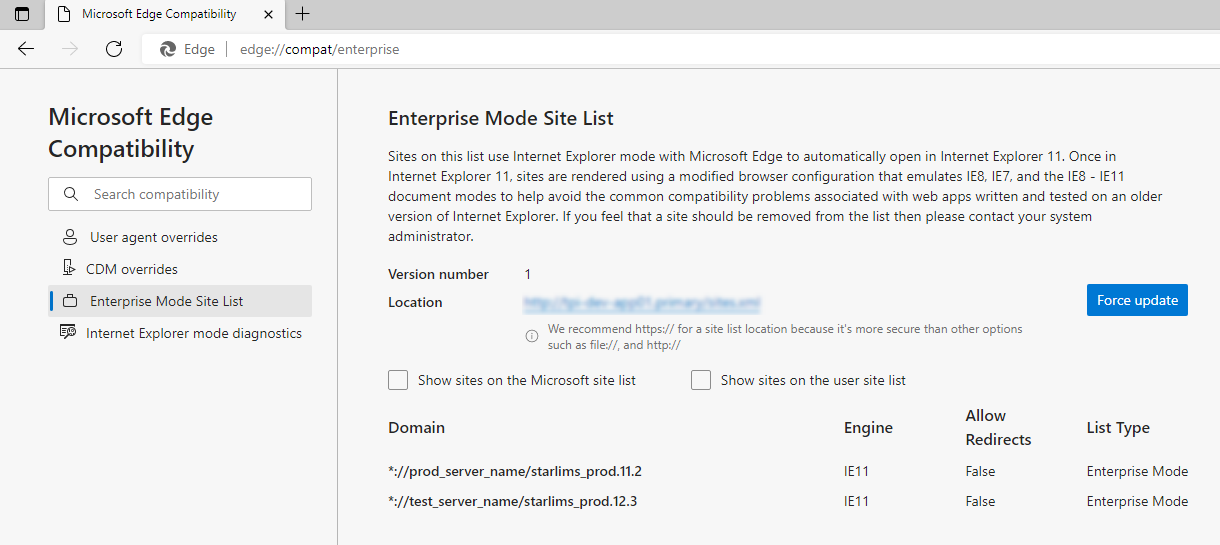Open CDM overrides page
The image size is (1220, 545).
tap(180, 269)
